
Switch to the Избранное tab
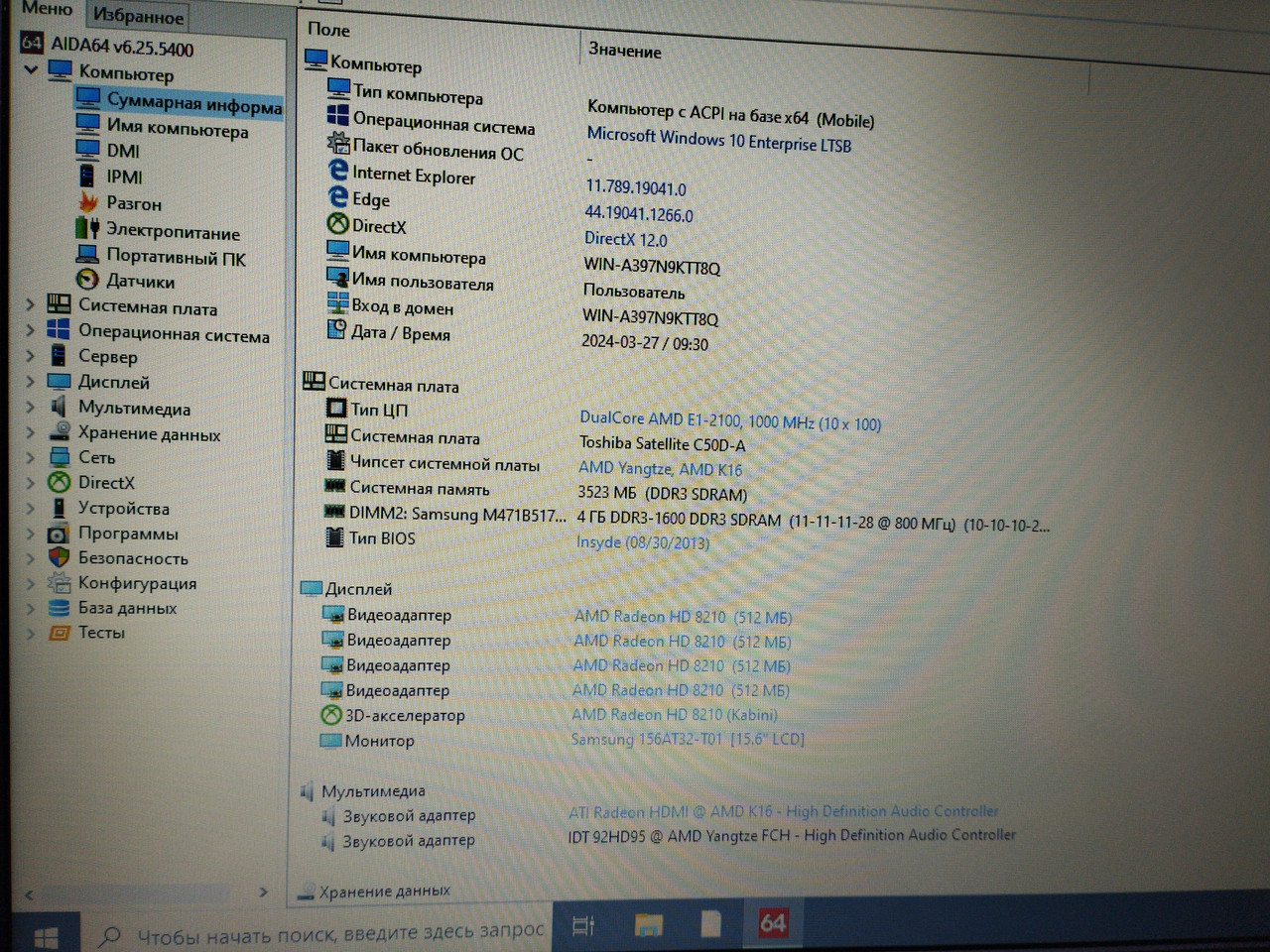click(x=138, y=16)
